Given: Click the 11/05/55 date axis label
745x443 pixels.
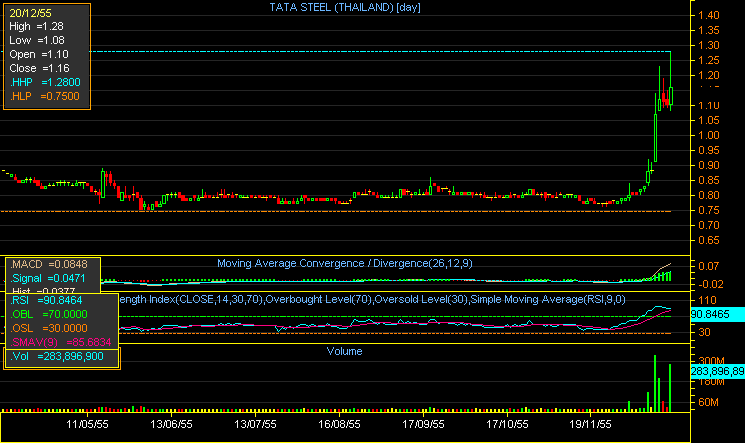Looking at the screenshot, I should pyautogui.click(x=87, y=424).
